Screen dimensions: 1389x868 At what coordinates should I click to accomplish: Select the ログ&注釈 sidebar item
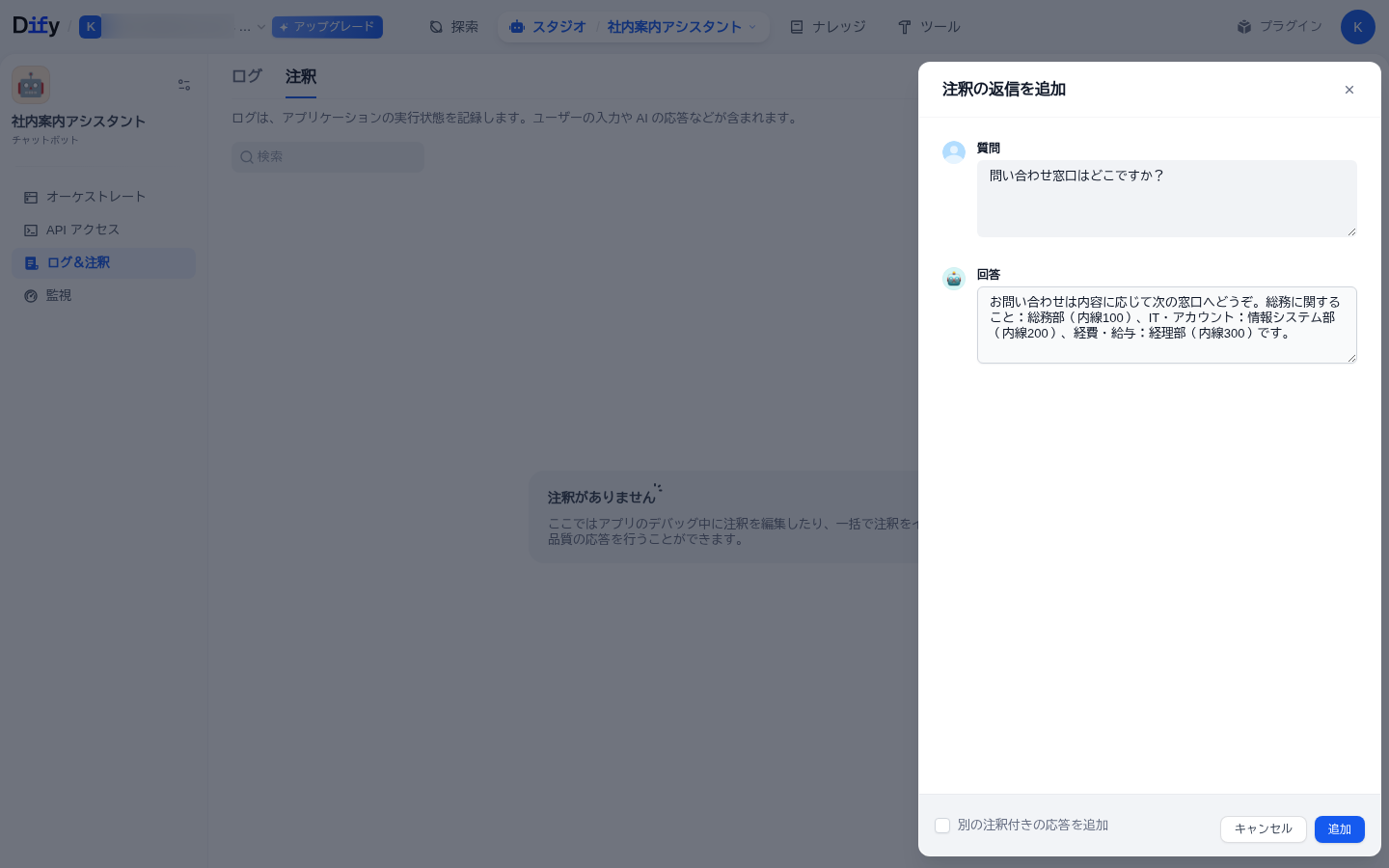coord(104,262)
